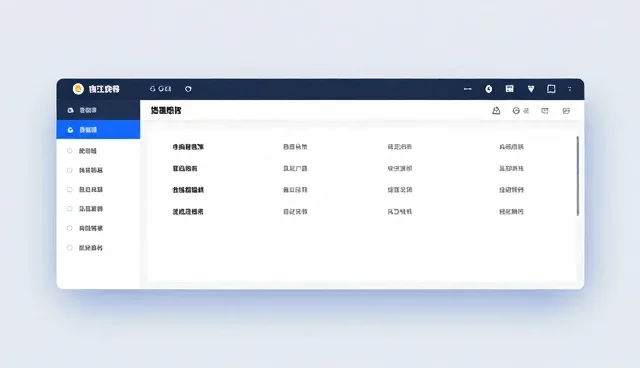
Task: Click the flask-shaped icon in content header
Action: [x=496, y=111]
